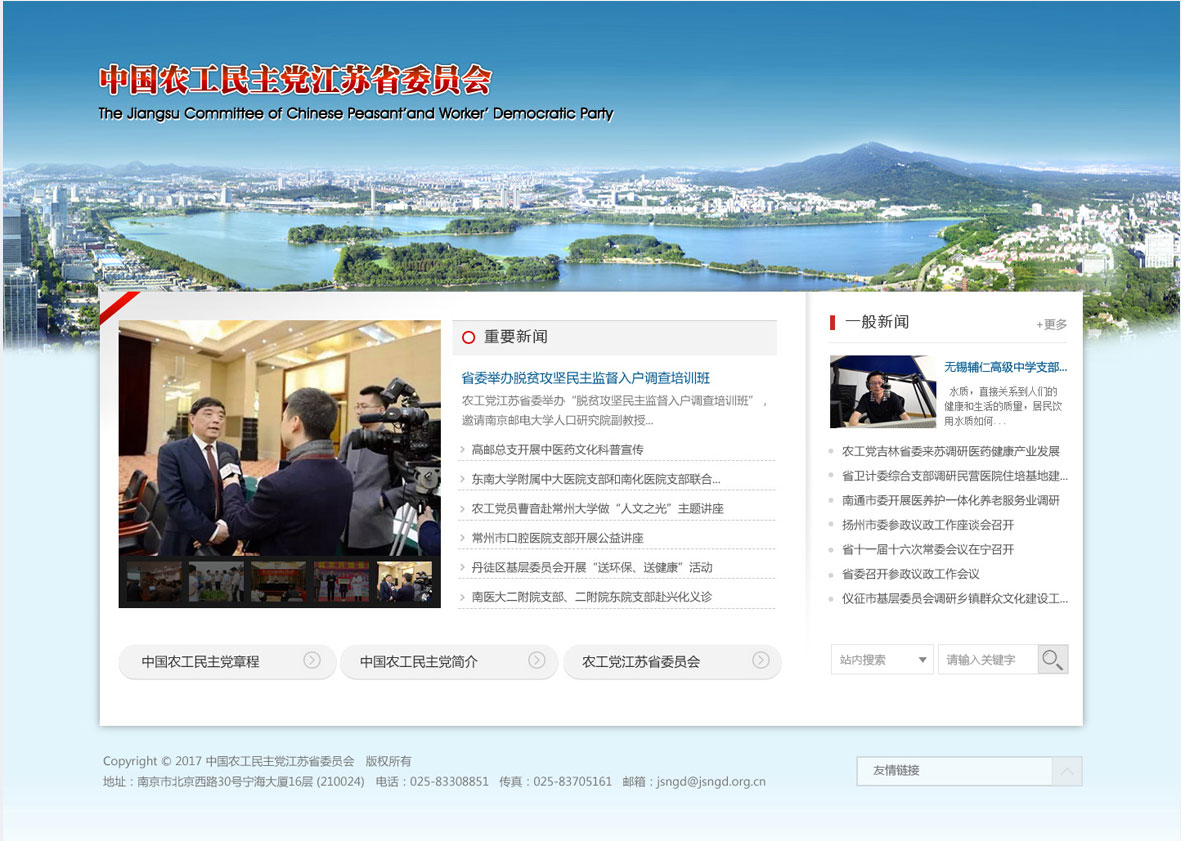
Task: Click the red circle icon beside 重要新闻
Action: (468, 338)
